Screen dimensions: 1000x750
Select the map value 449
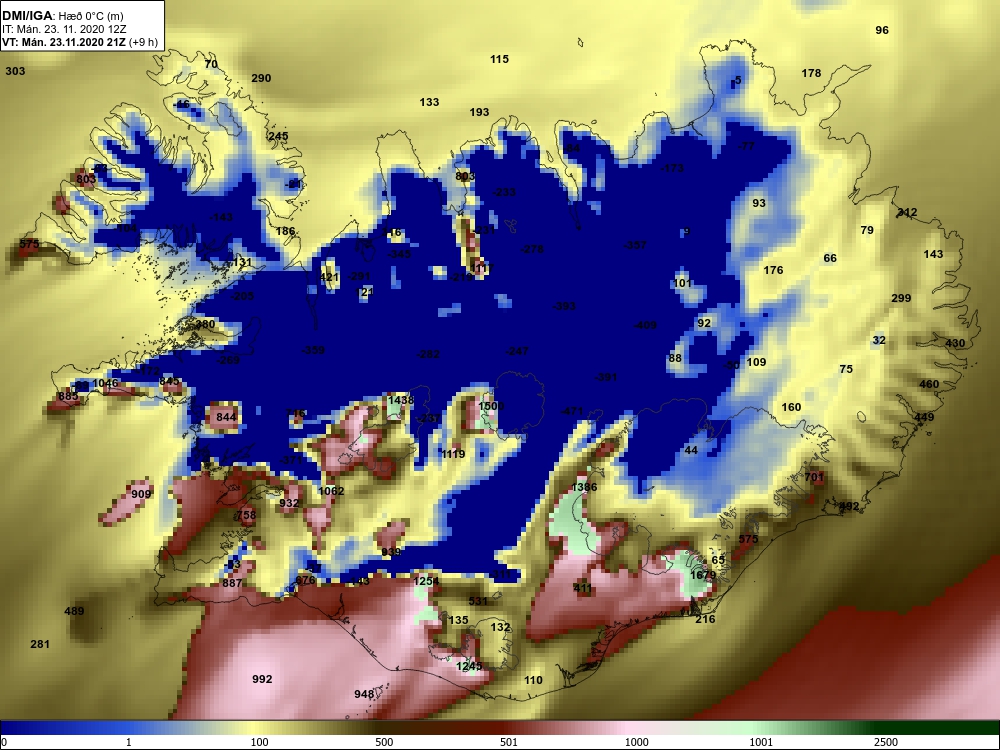(924, 418)
